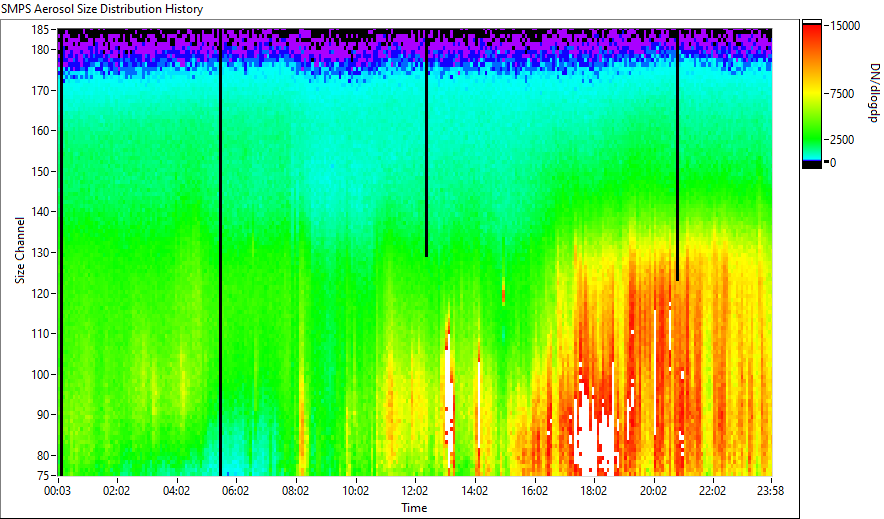Screen dimensions: 884x519
Task: Click the 140 tick on the size axis
Action: tap(41, 212)
